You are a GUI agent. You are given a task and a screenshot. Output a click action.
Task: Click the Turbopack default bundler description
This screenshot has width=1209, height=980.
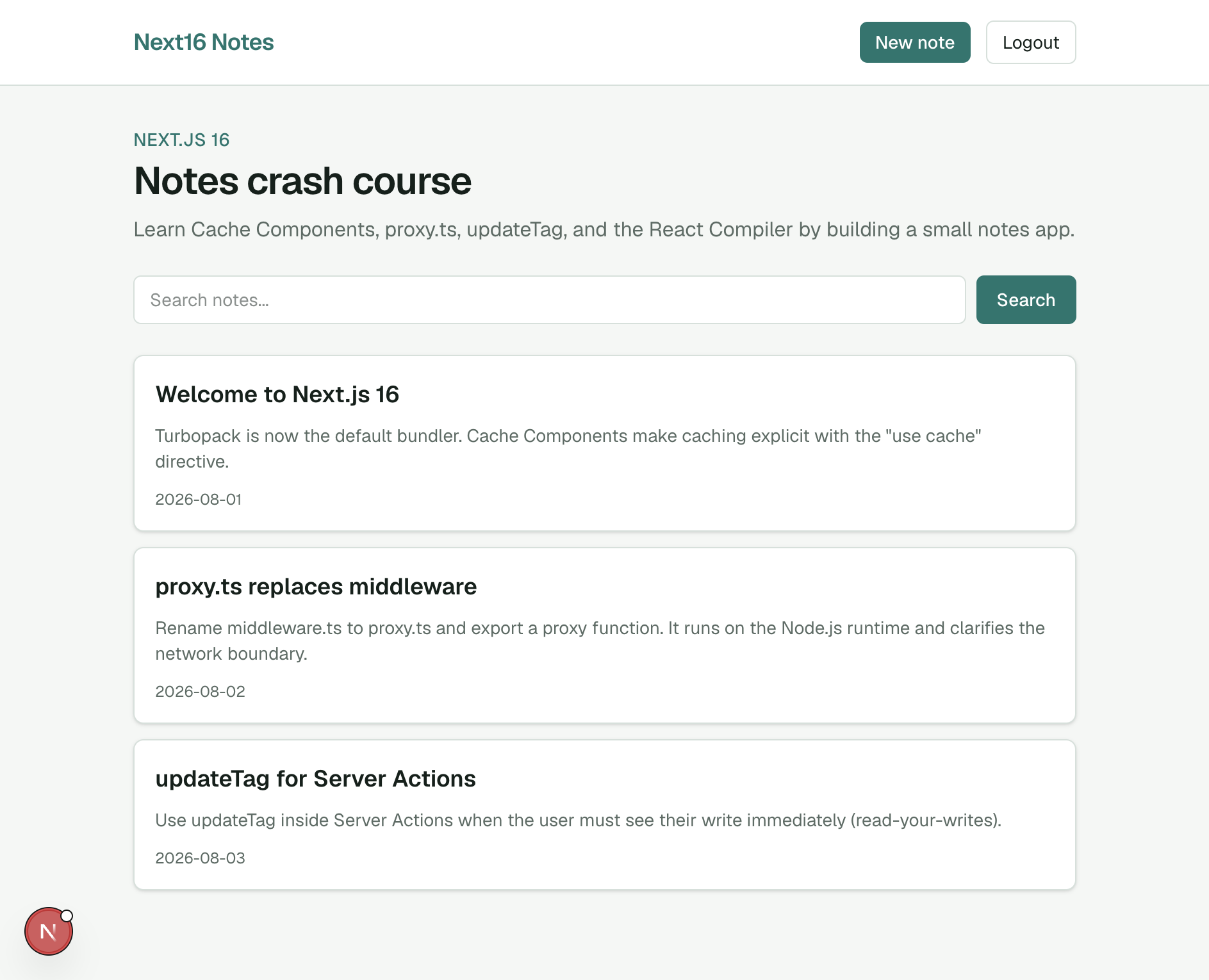(x=568, y=448)
